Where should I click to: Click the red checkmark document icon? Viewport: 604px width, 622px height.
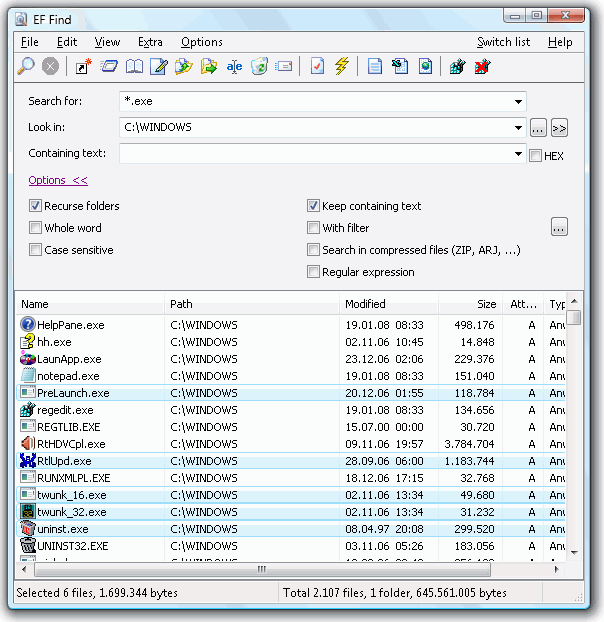(317, 67)
